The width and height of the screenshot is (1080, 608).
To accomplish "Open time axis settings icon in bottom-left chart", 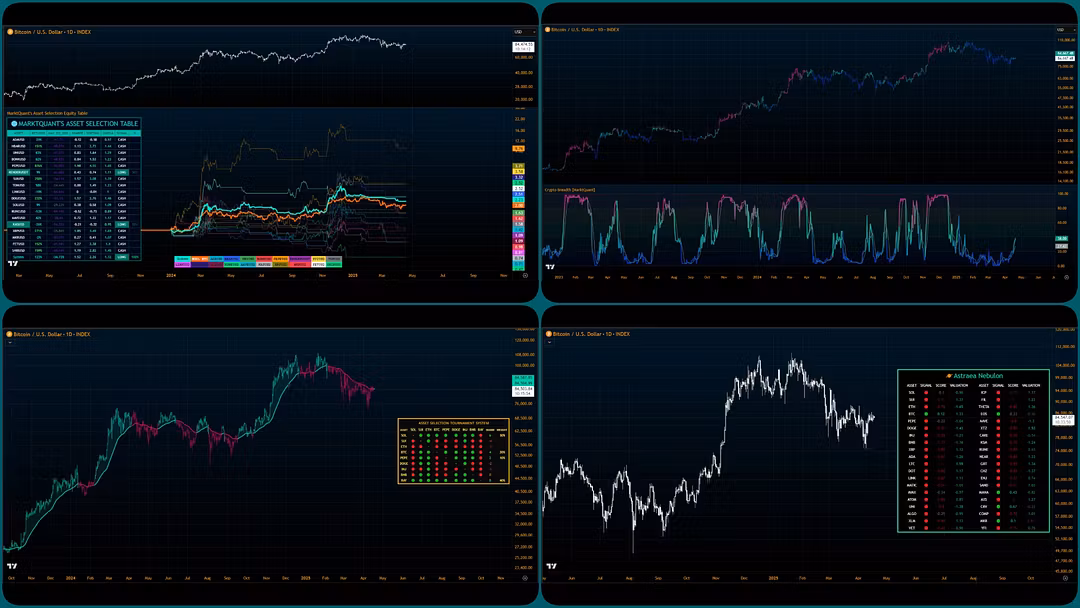I will (525, 578).
